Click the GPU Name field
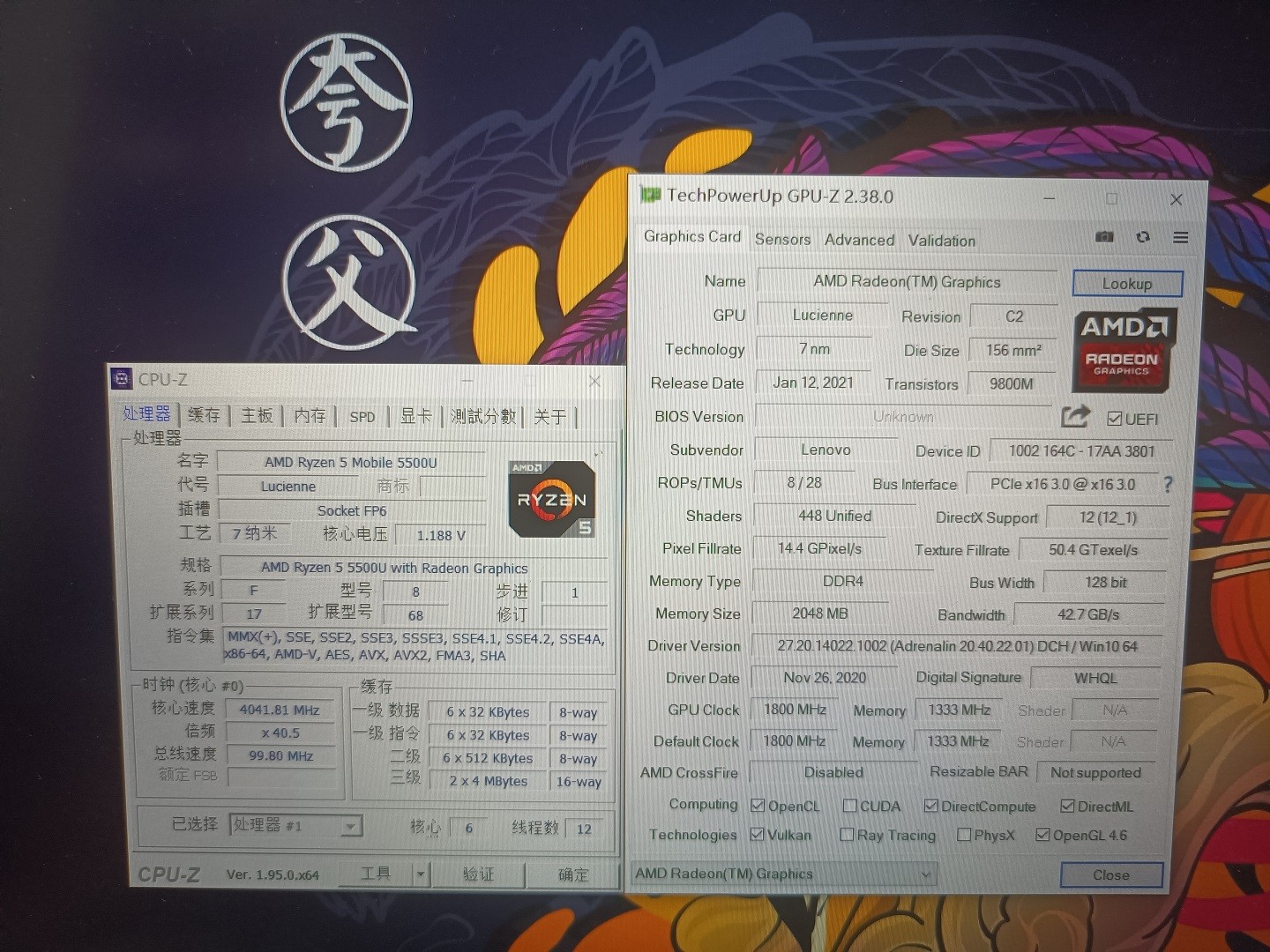The height and width of the screenshot is (952, 1270). (x=907, y=282)
